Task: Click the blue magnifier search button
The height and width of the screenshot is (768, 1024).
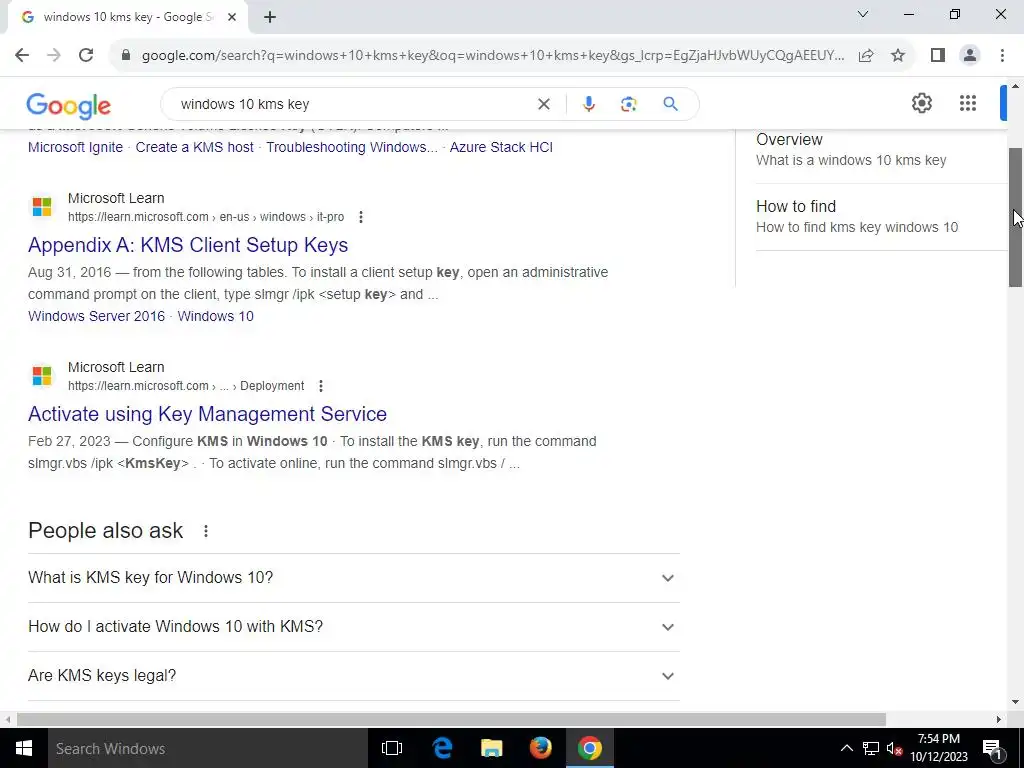Action: pyautogui.click(x=670, y=104)
